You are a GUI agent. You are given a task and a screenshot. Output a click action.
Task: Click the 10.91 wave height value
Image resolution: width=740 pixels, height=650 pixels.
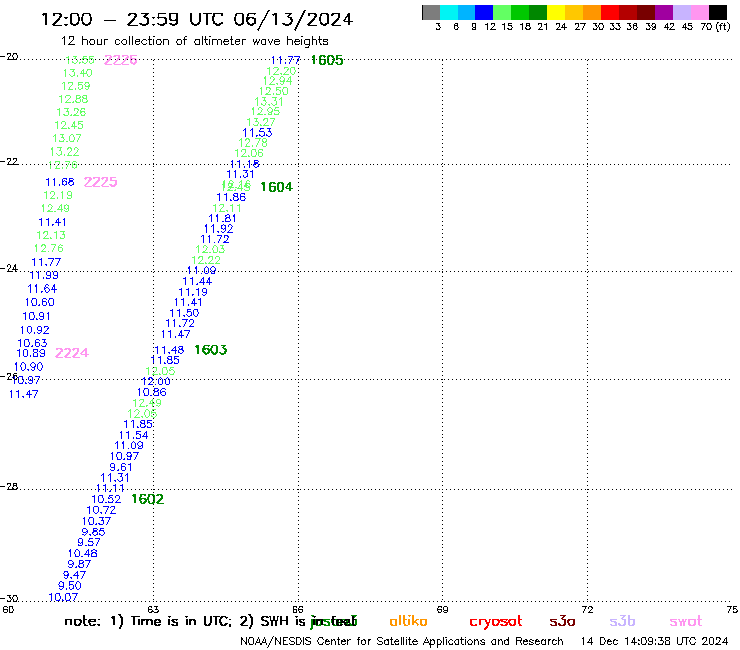(x=36, y=316)
